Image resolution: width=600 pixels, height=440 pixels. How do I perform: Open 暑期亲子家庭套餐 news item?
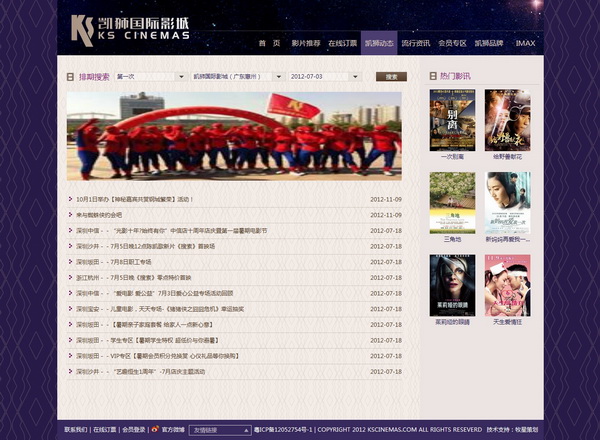coord(145,325)
